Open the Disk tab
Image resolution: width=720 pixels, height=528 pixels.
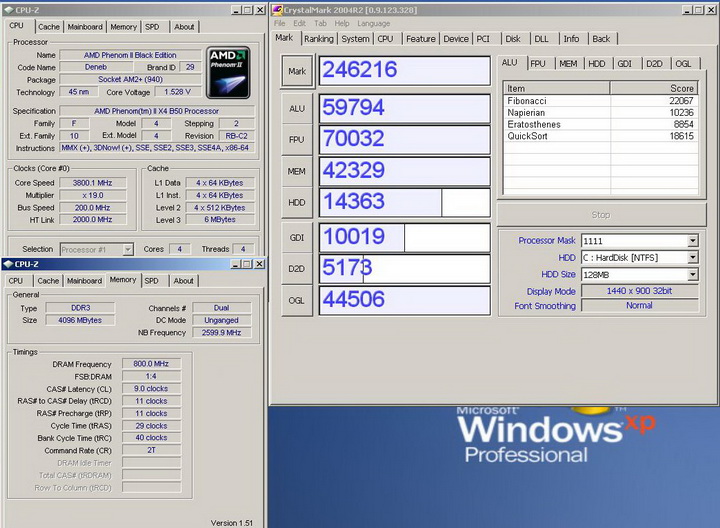(513, 39)
